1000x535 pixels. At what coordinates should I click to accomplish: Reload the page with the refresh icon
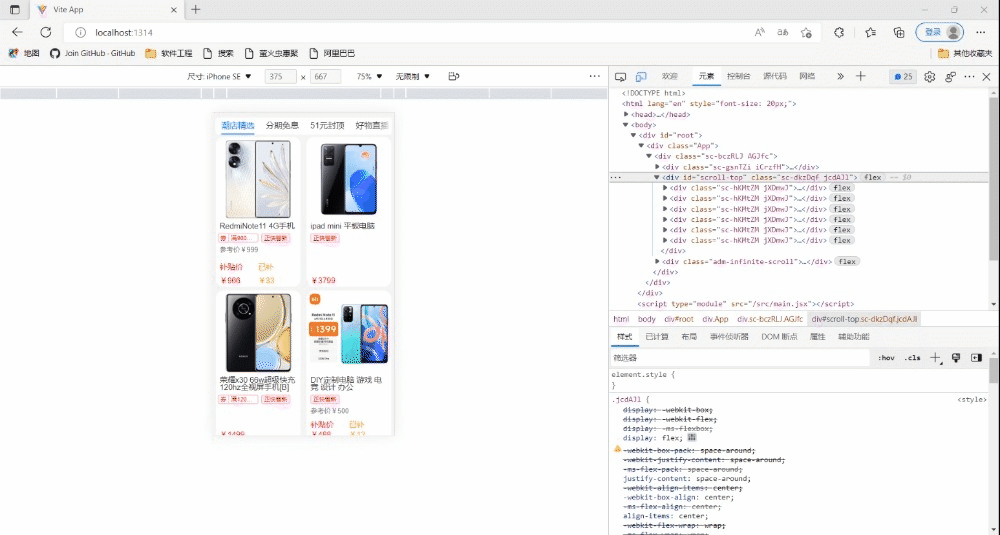pos(46,32)
